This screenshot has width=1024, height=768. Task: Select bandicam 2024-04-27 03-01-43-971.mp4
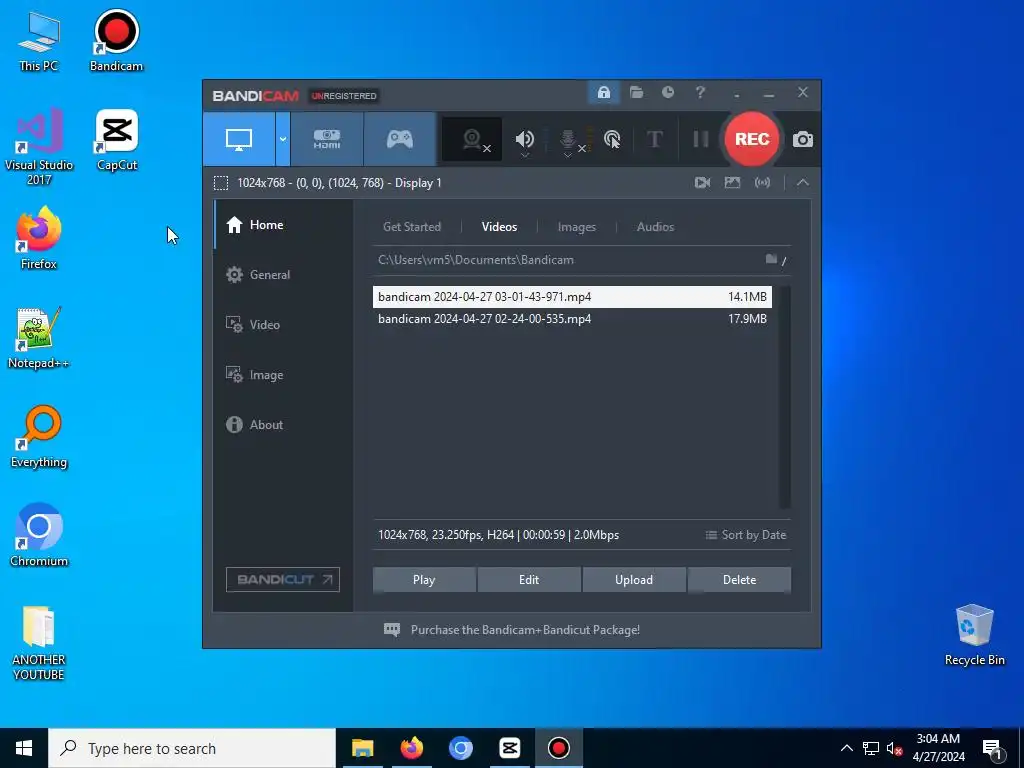[x=572, y=296]
